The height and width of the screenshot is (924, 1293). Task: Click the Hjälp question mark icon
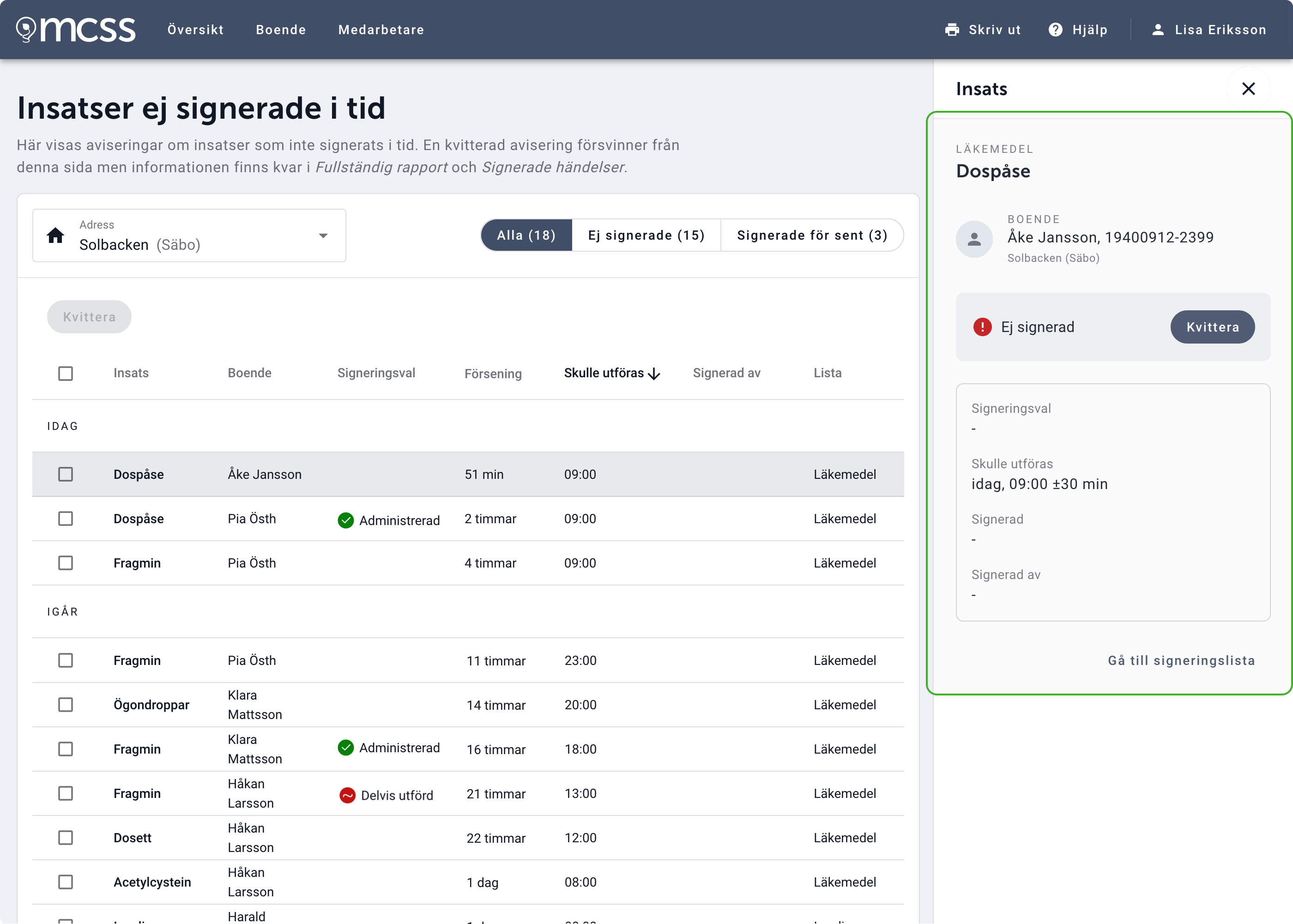pyautogui.click(x=1055, y=30)
